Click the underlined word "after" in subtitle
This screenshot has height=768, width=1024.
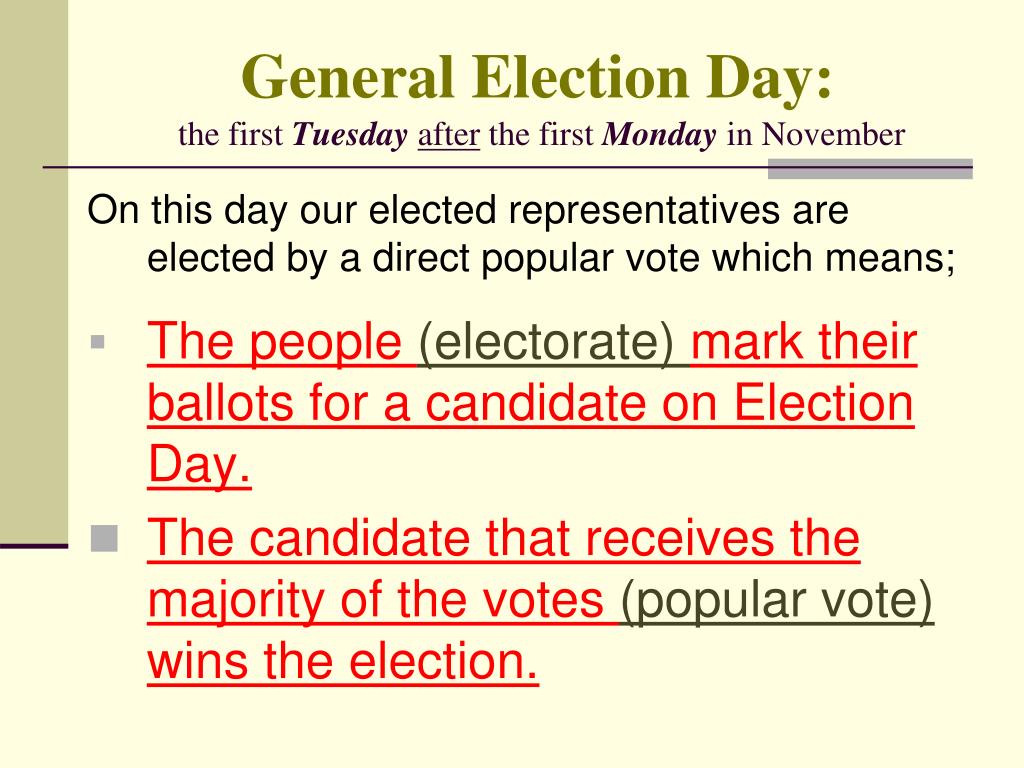449,135
